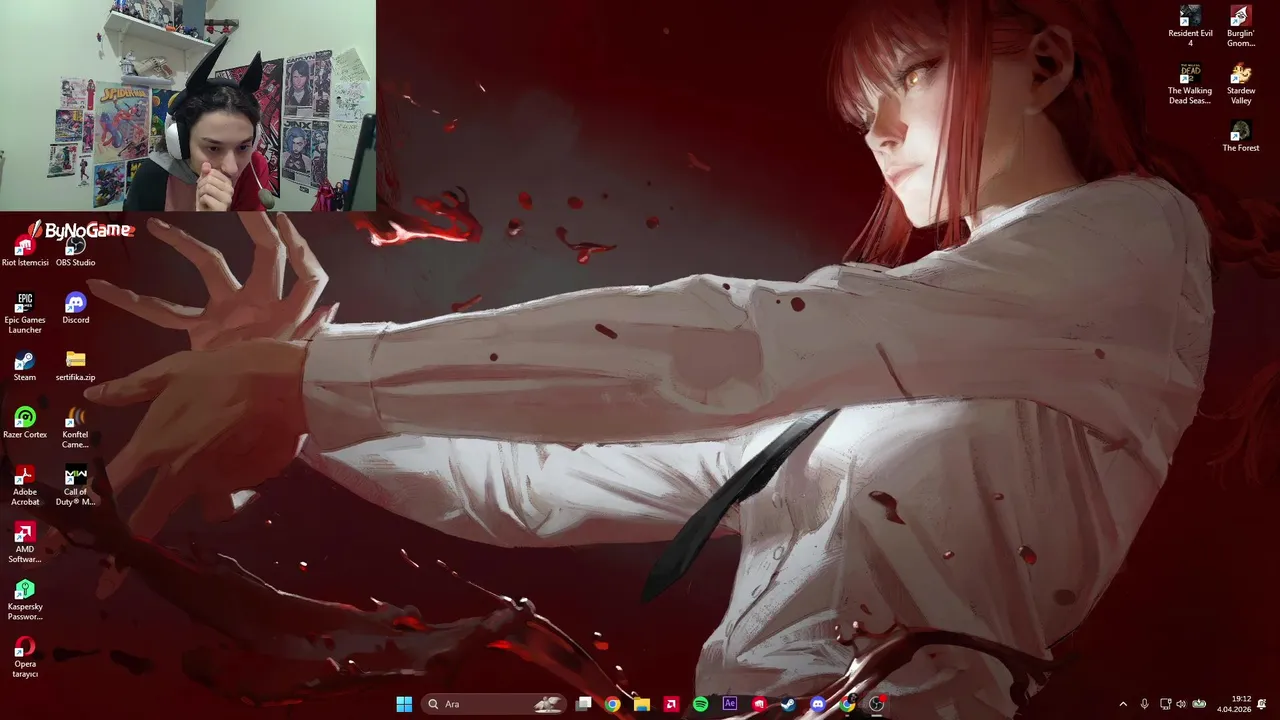Select the Stardew Valley desktop icon
The width and height of the screenshot is (1280, 720).
(x=1241, y=84)
